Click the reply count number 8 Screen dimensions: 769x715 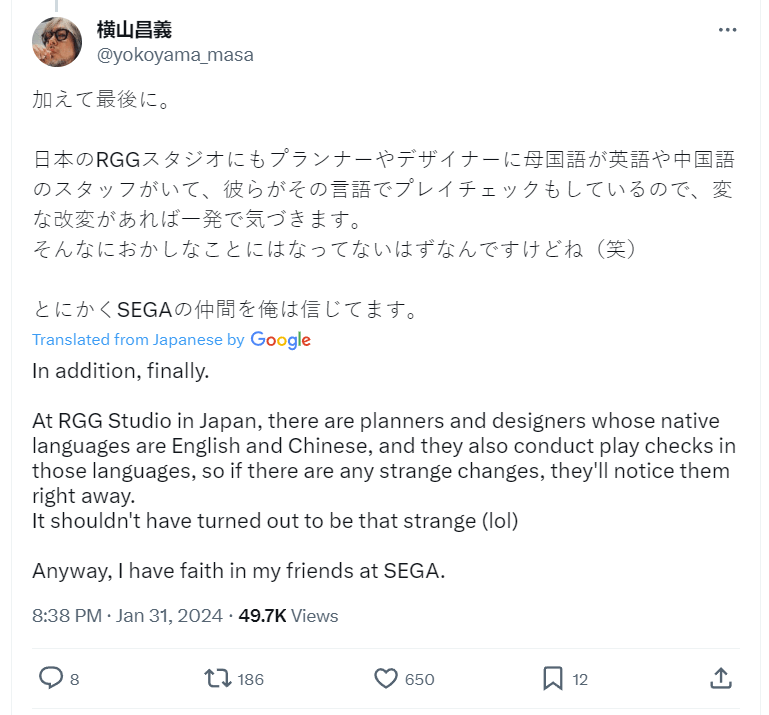coord(75,680)
